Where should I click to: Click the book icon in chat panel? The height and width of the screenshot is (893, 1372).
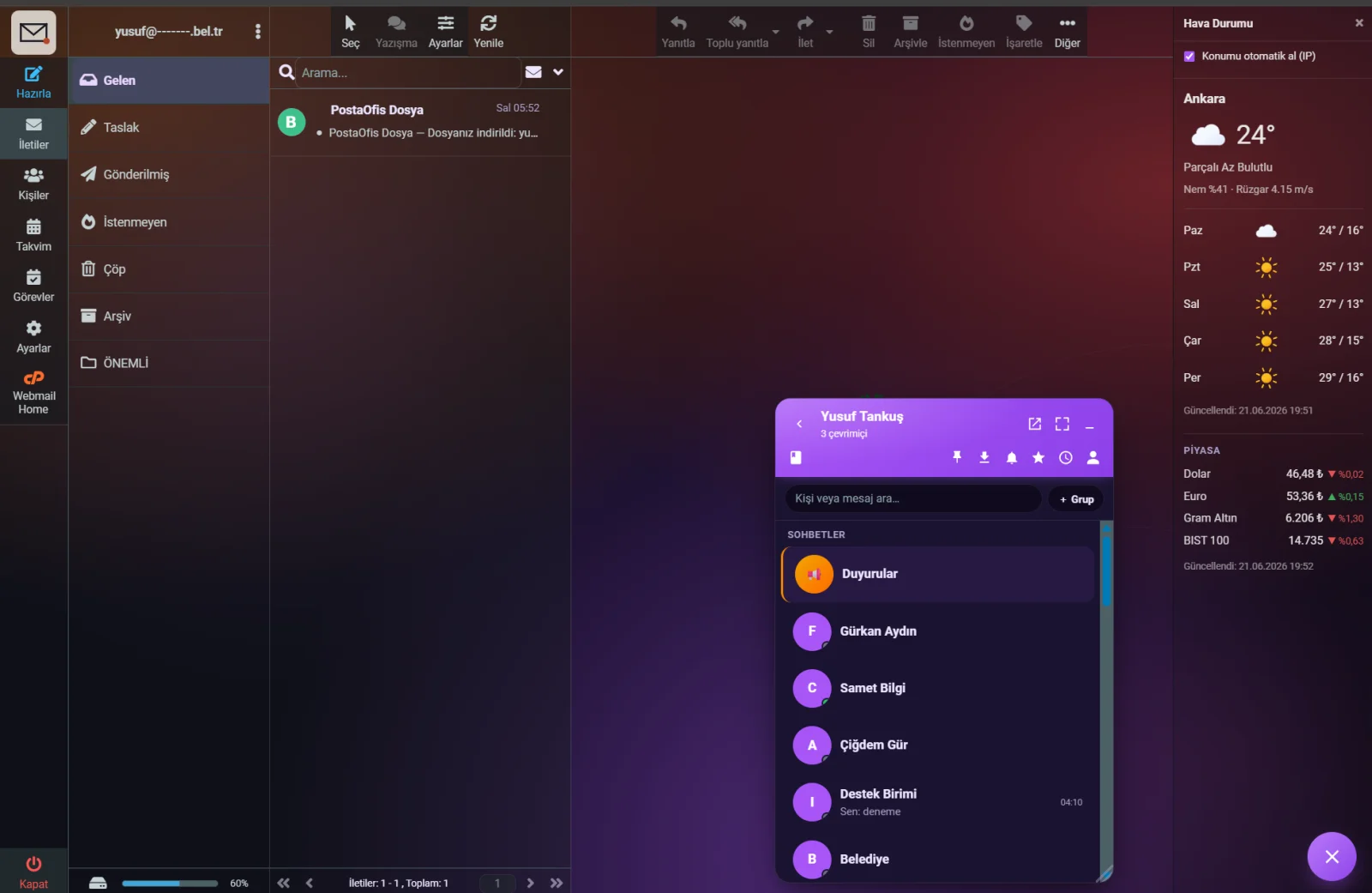click(x=796, y=457)
